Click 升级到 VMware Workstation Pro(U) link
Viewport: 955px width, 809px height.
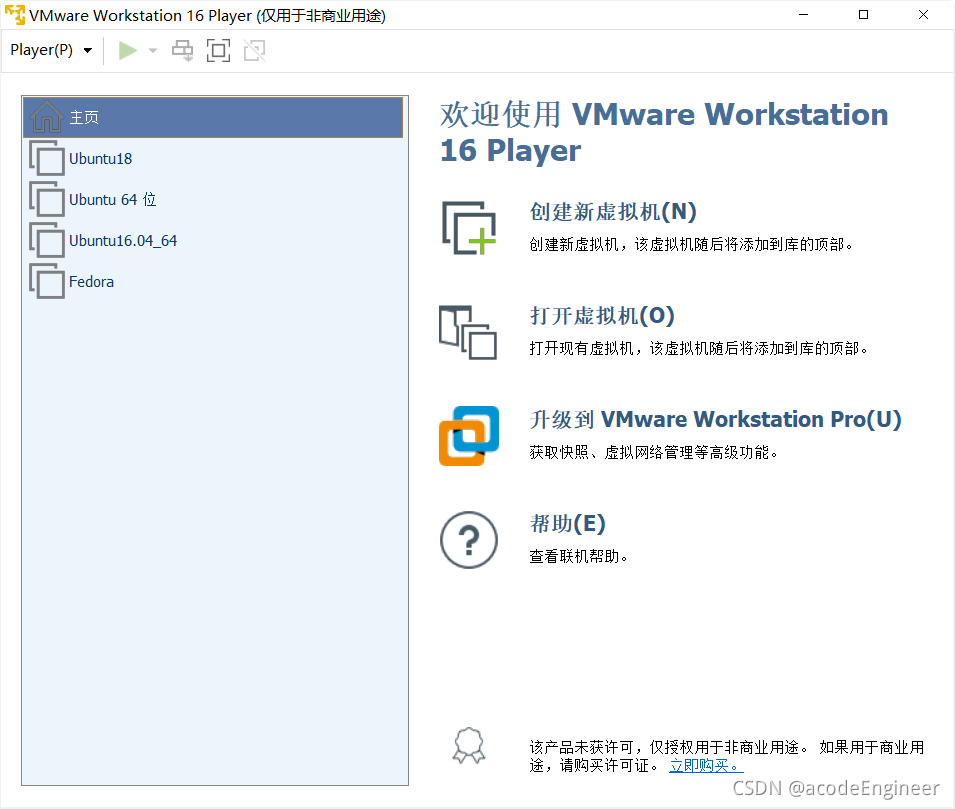point(715,420)
